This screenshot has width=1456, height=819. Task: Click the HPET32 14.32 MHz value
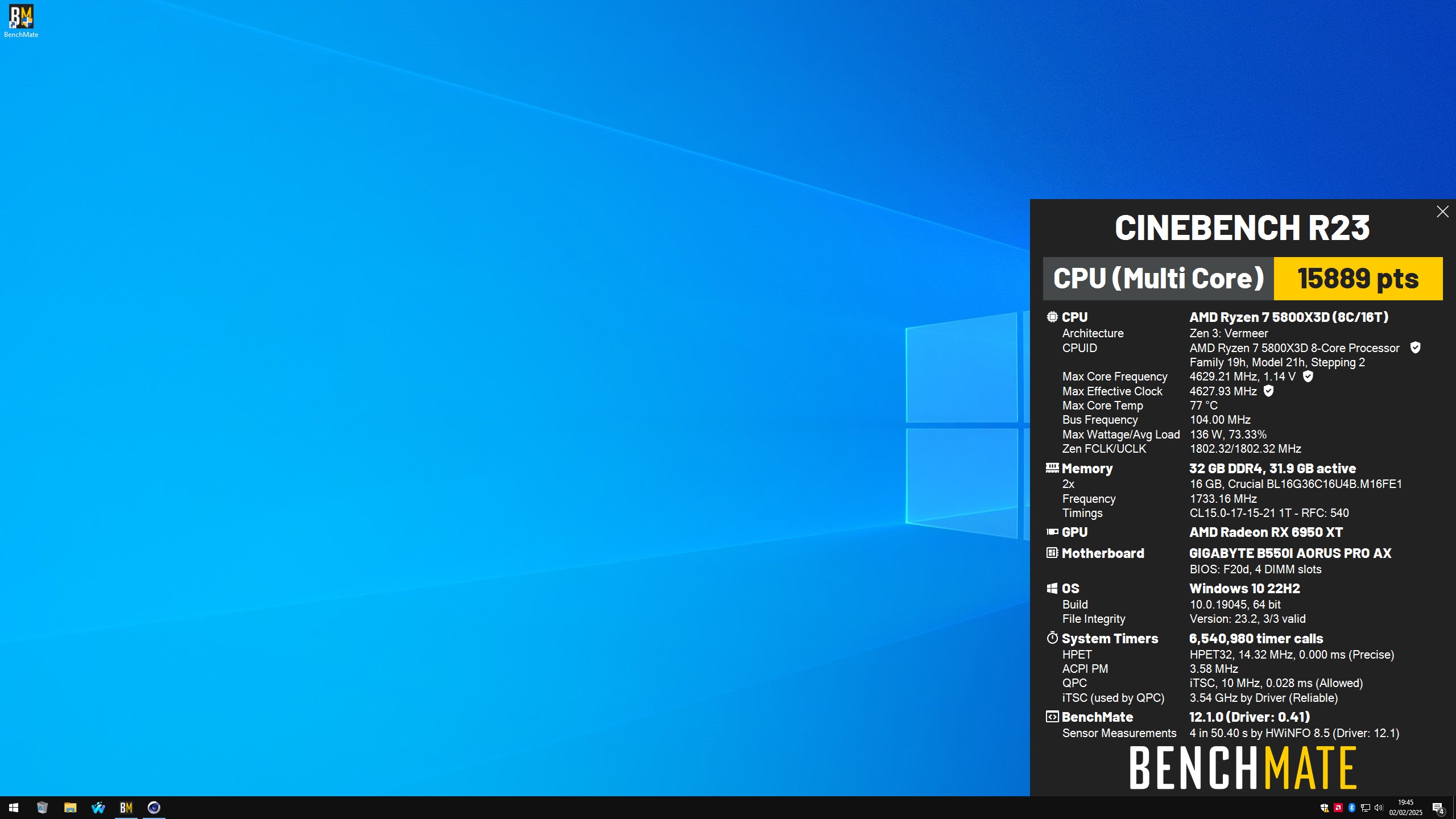pos(1292,655)
